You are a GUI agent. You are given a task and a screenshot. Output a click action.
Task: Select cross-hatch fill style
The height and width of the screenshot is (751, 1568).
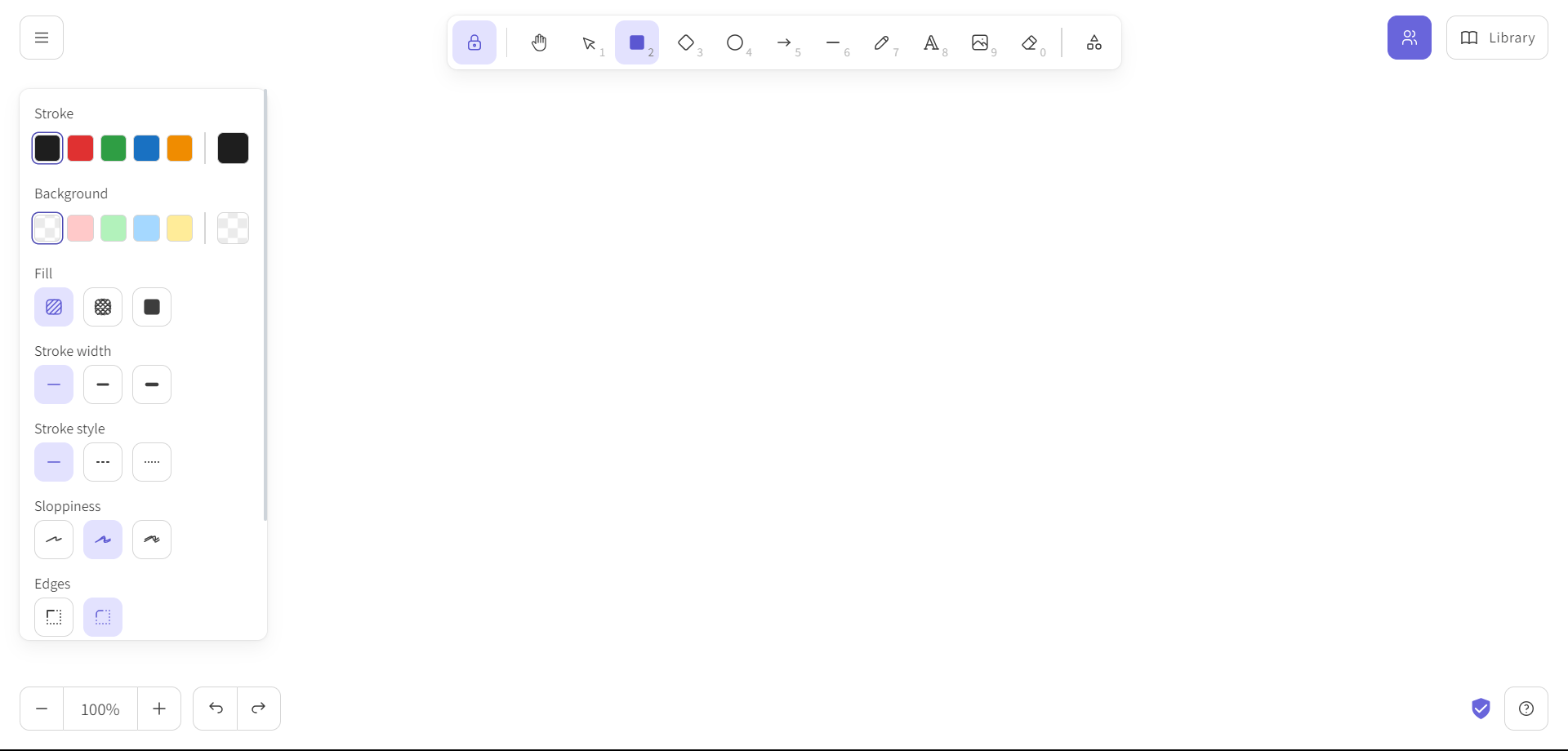point(103,307)
